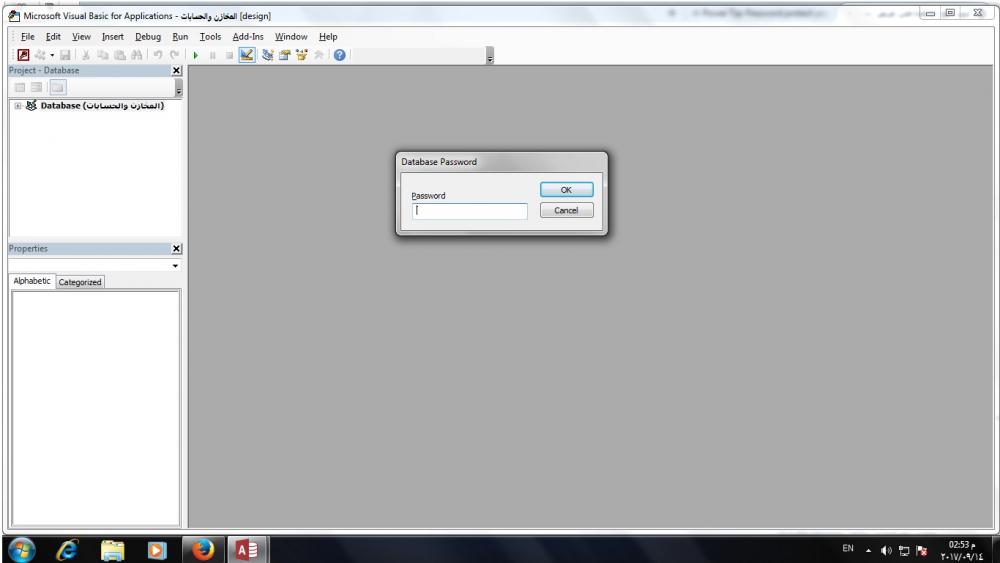Click the green Run Sub play icon
1000x563 pixels.
tap(196, 55)
